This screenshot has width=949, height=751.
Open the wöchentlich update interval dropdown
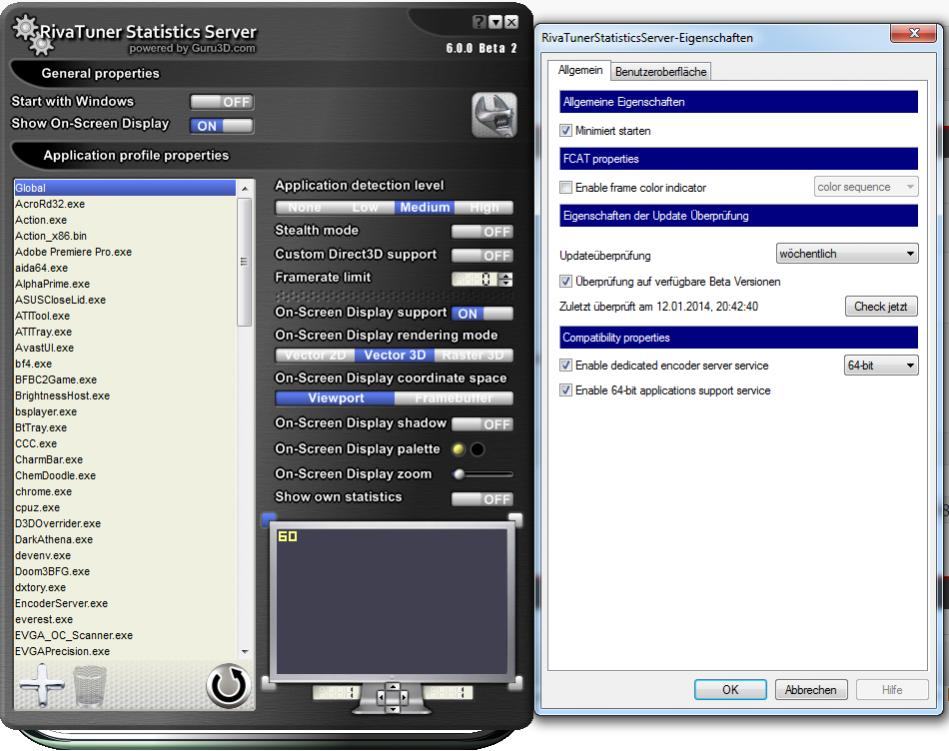(x=847, y=254)
